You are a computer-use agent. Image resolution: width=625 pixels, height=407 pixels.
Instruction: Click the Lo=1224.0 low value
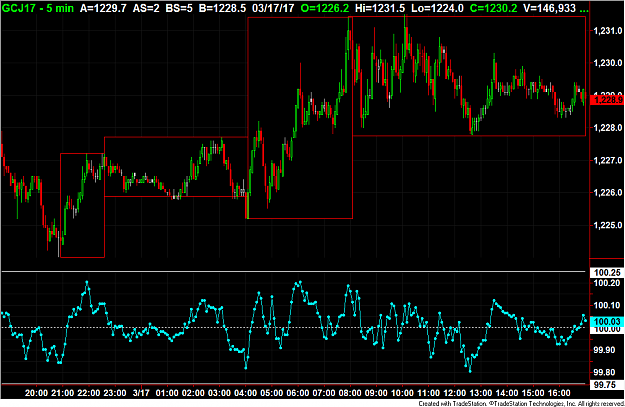pyautogui.click(x=437, y=8)
